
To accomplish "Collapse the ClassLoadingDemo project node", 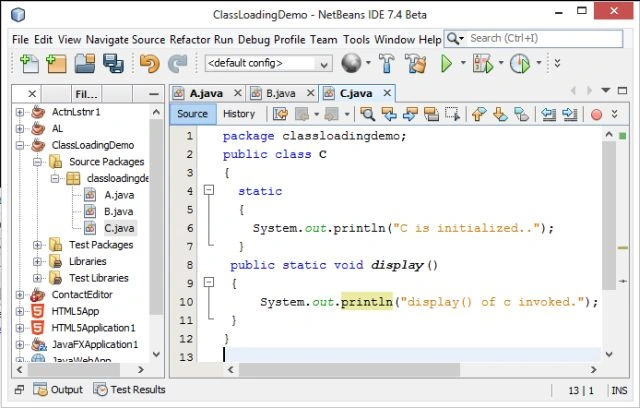I will (x=20, y=145).
